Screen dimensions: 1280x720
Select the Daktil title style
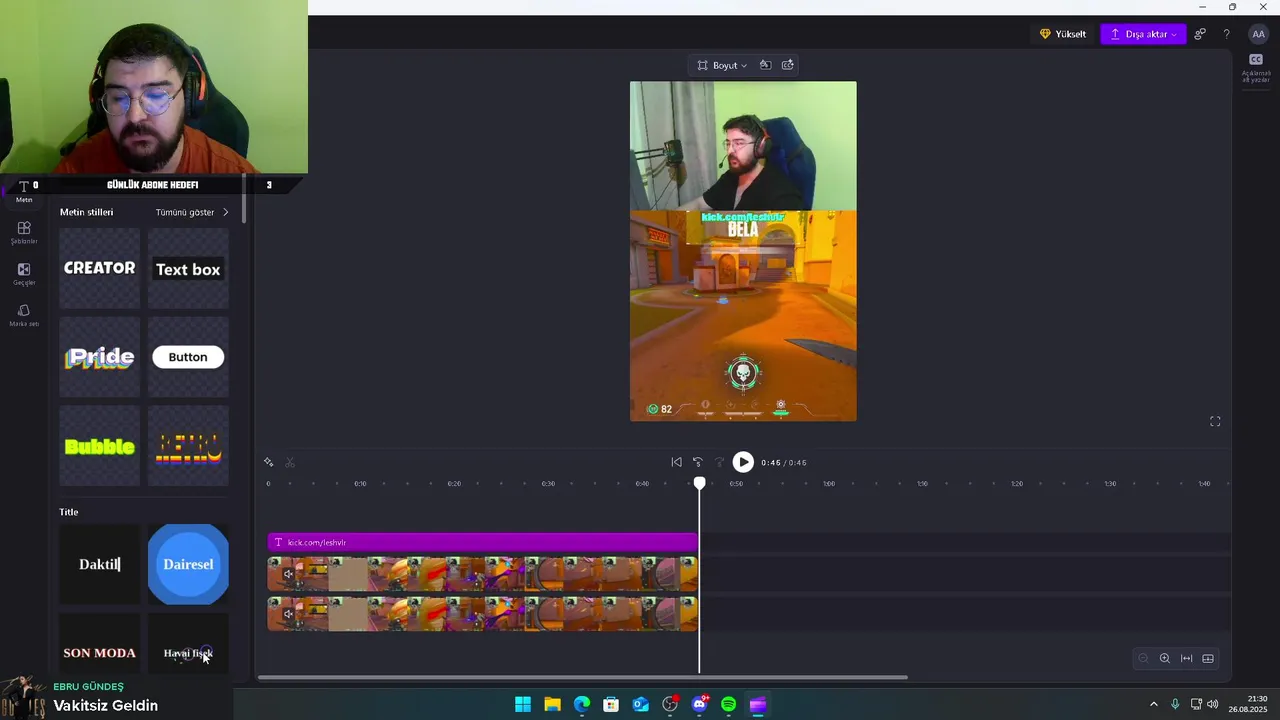click(x=99, y=564)
